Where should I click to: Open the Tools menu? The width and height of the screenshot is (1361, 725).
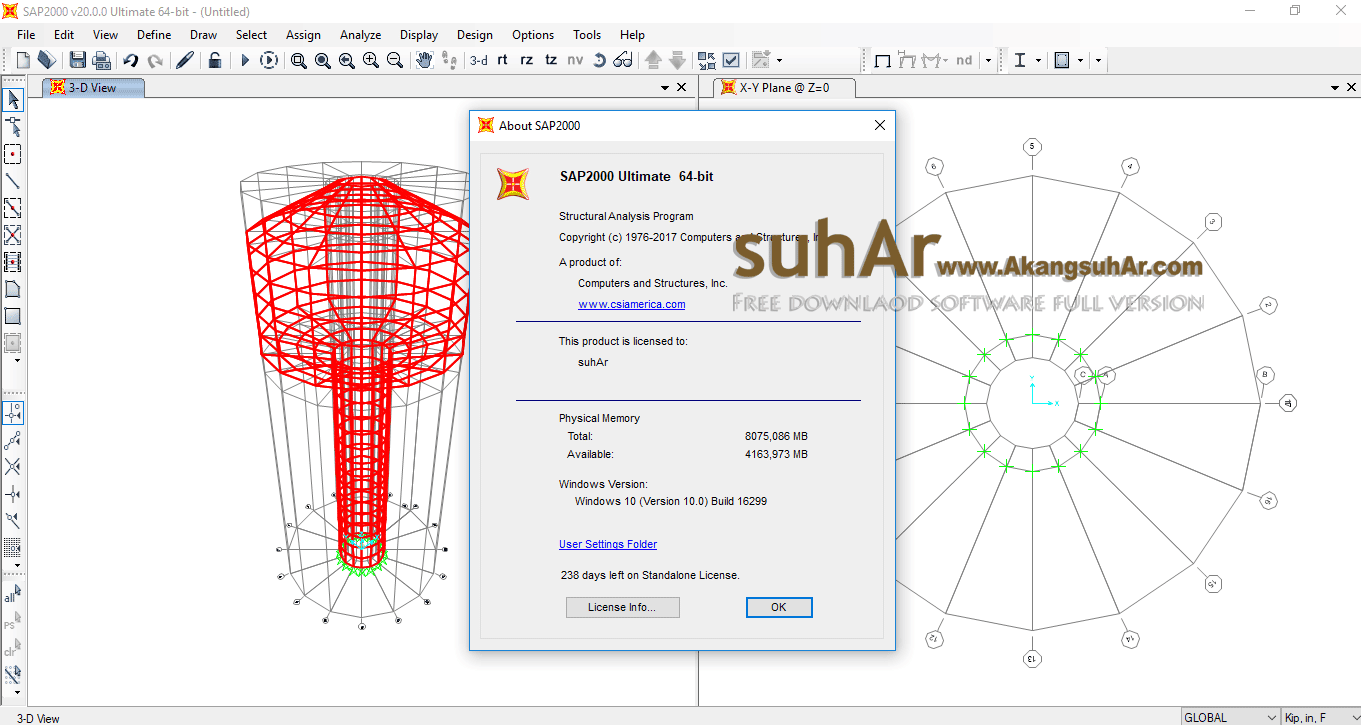tap(587, 35)
